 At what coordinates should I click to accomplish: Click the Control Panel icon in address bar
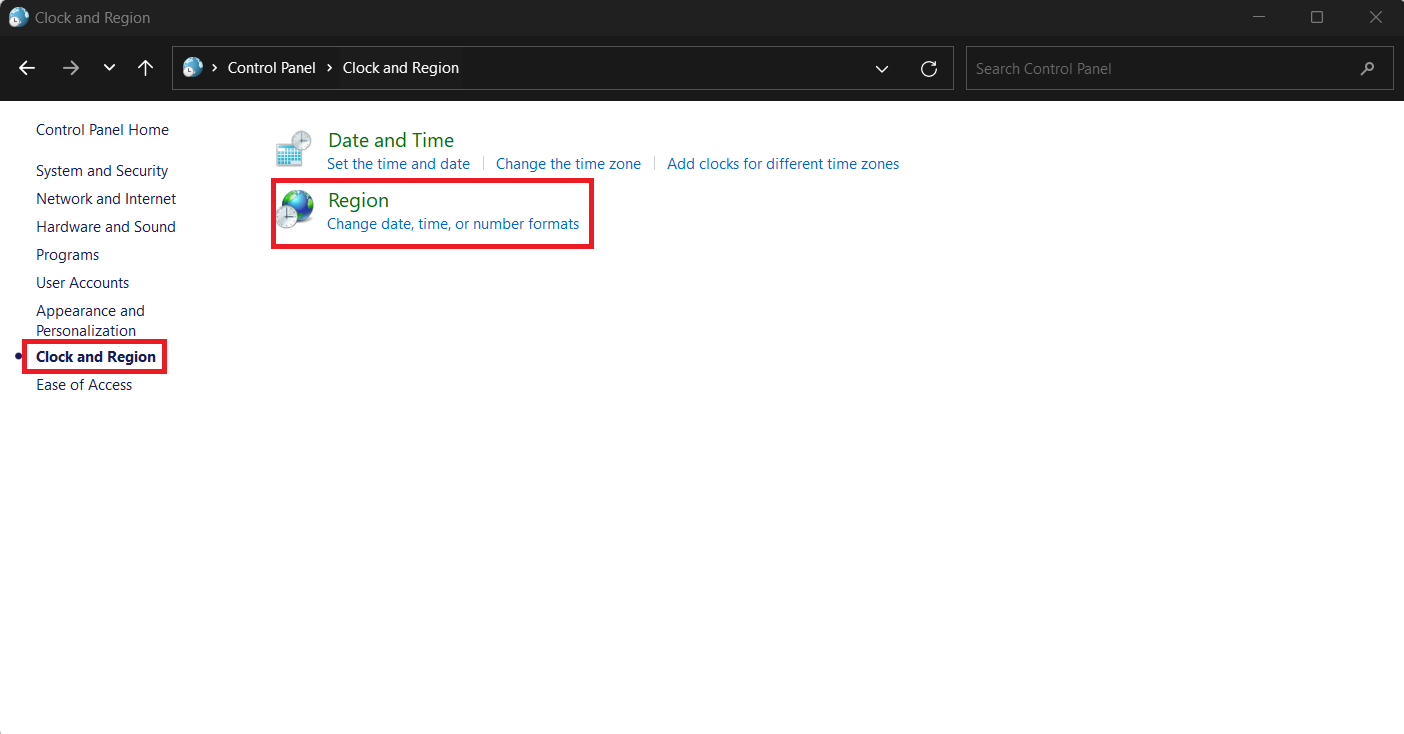193,68
